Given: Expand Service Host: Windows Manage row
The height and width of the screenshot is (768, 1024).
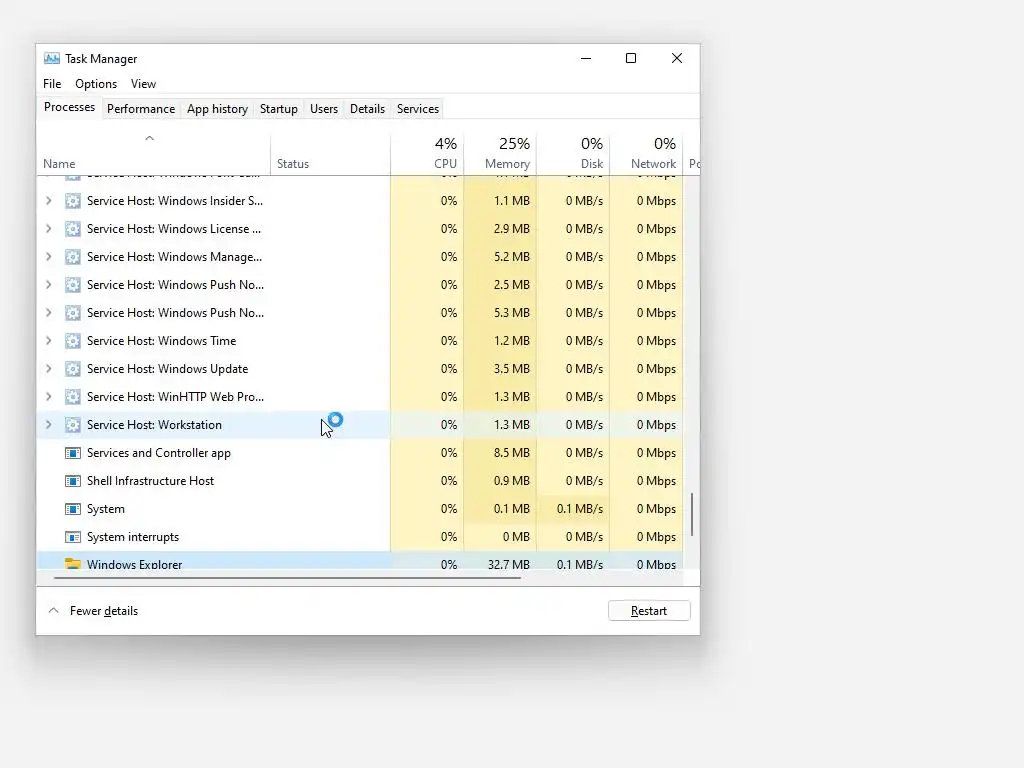Looking at the screenshot, I should coord(48,257).
